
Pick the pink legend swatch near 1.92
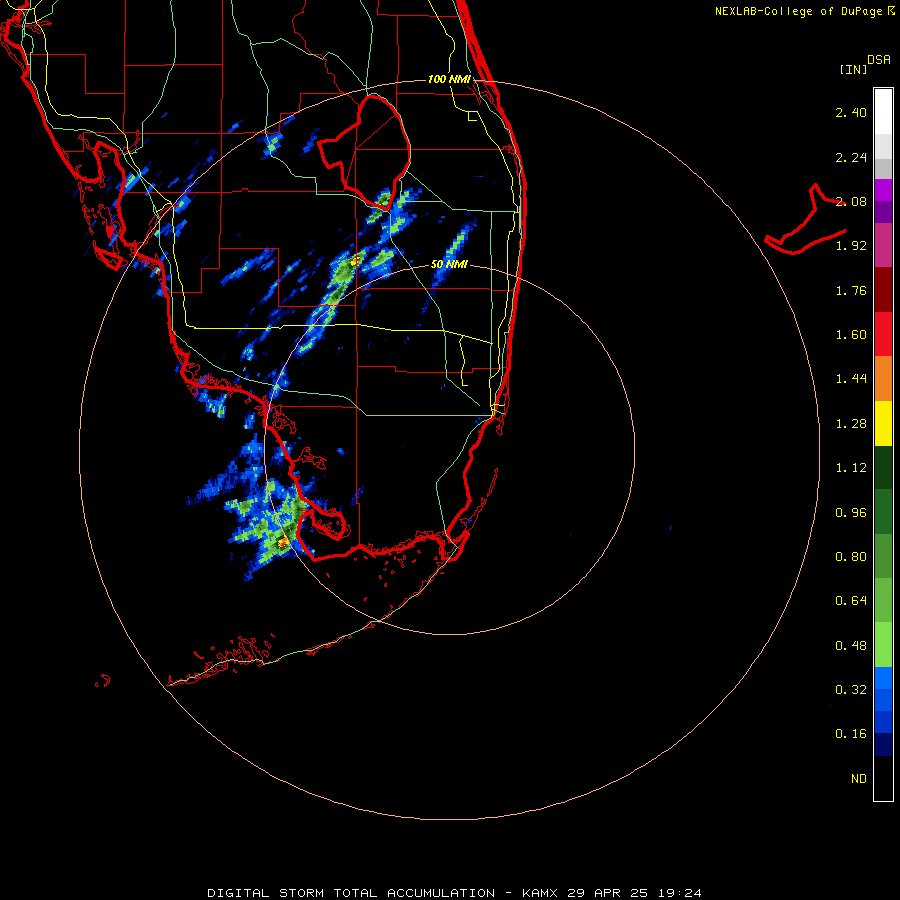[x=883, y=245]
